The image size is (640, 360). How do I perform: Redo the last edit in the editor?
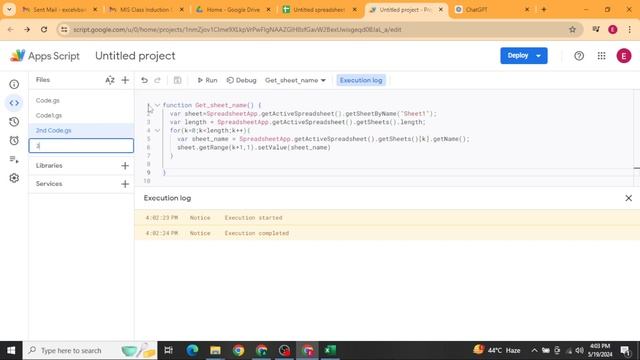click(x=158, y=80)
